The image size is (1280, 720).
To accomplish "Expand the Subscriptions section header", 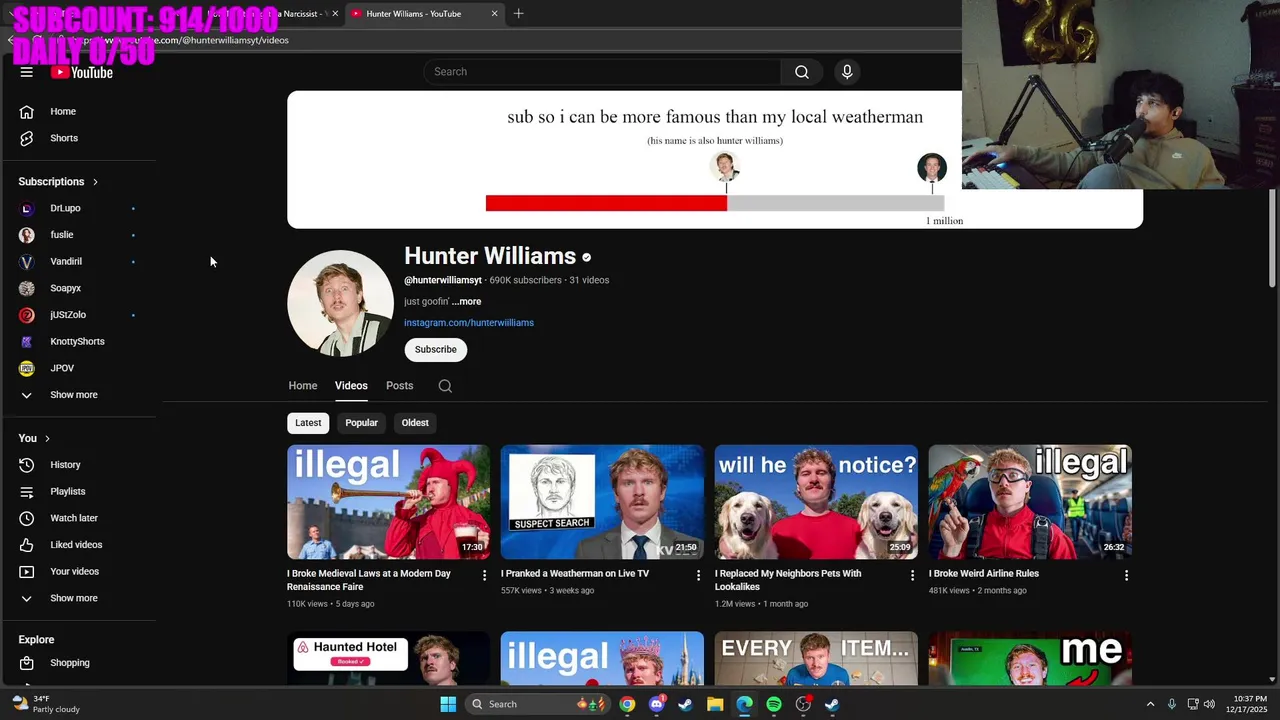I will tap(58, 182).
